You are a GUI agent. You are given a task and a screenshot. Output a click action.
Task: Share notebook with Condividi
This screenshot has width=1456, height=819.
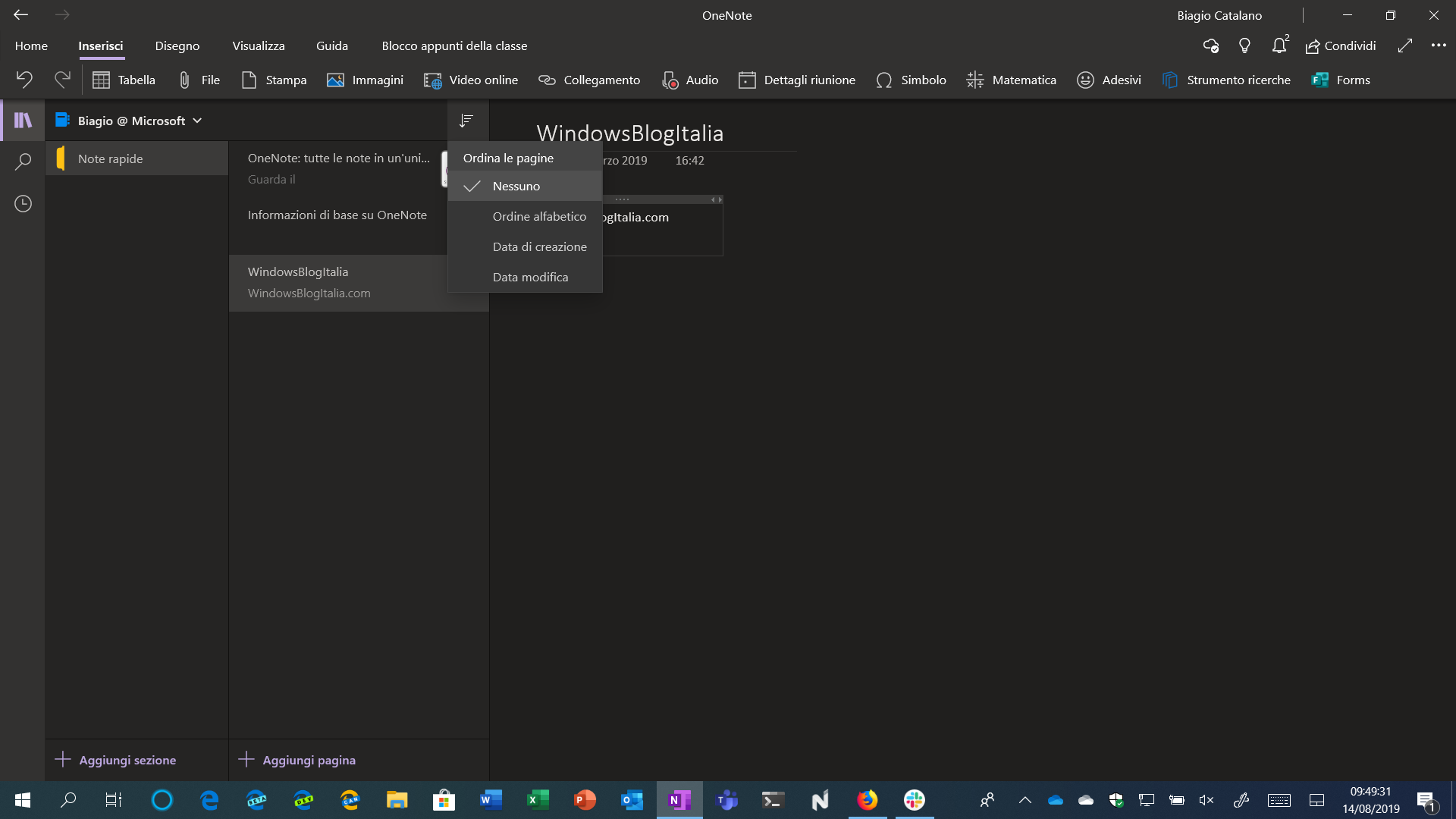pyautogui.click(x=1341, y=45)
